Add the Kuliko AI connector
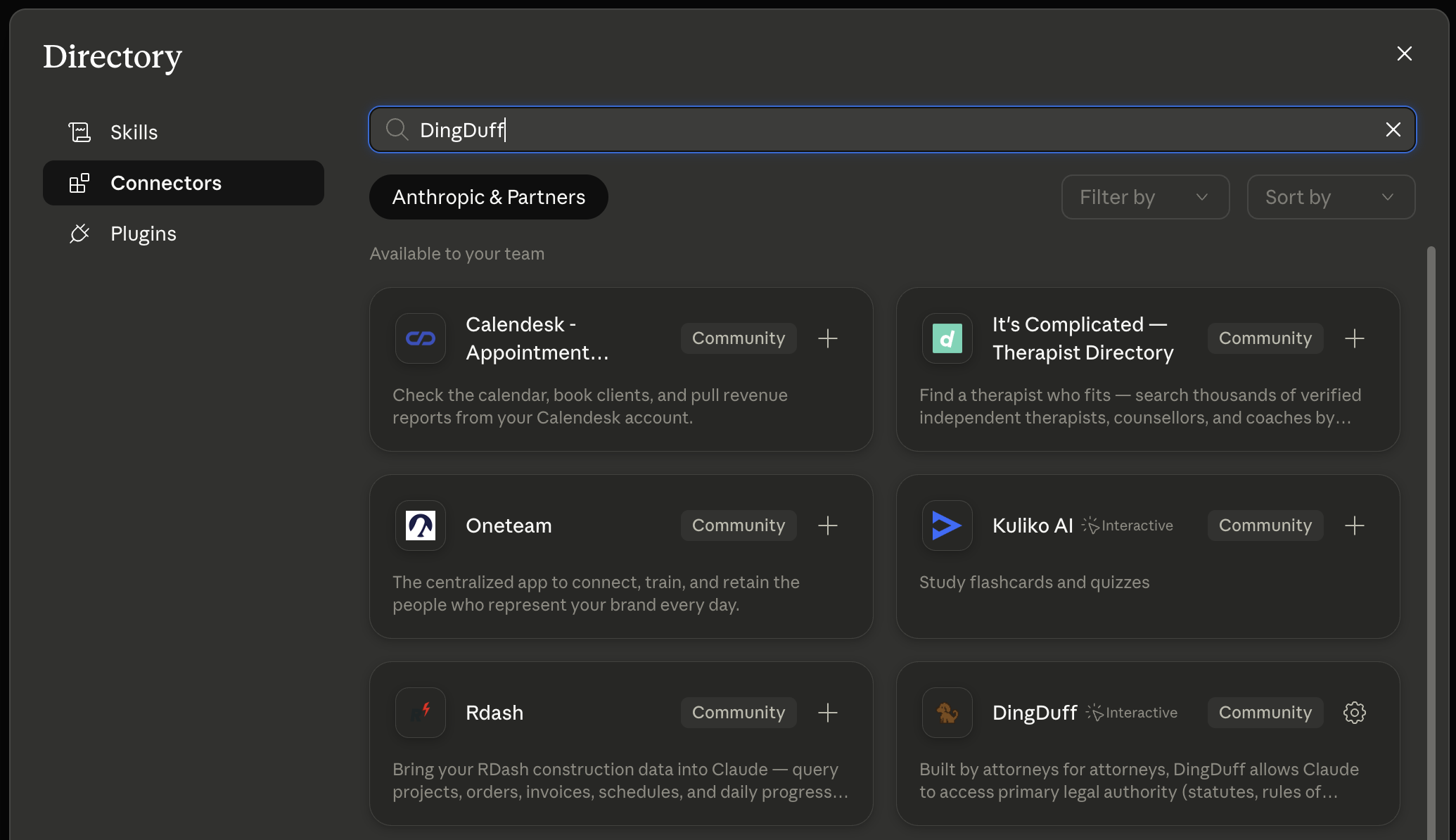This screenshot has height=840, width=1456. coord(1355,526)
